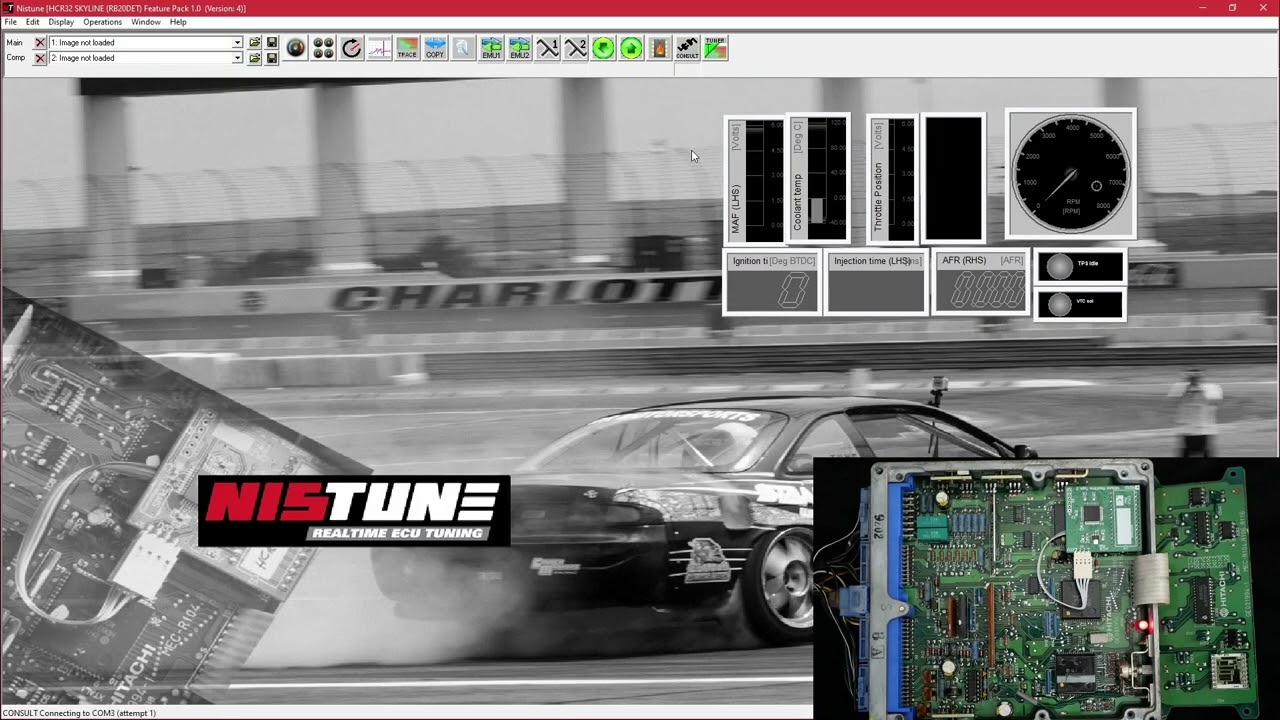Minimize the Nistune window
1280x720 pixels.
coord(1203,8)
